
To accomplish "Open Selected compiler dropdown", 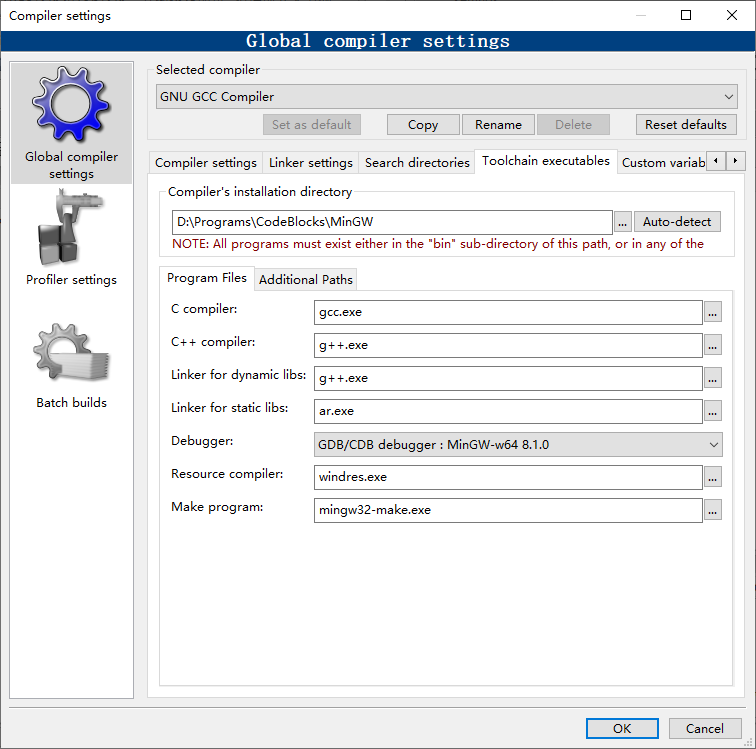I will (446, 96).
